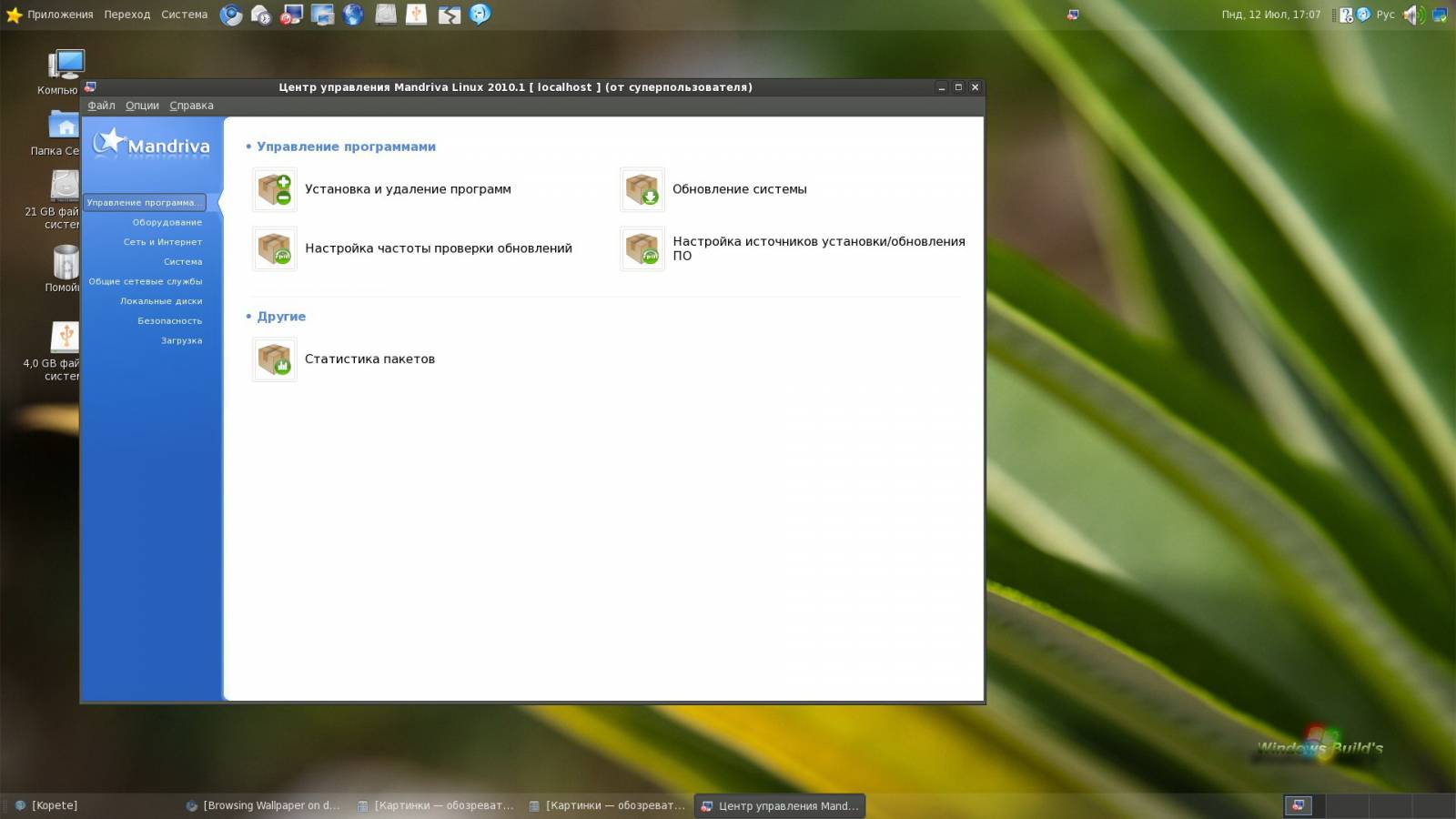Open the 4,0 GB USB filesystem icon
This screenshot has height=819, width=1456.
click(66, 337)
